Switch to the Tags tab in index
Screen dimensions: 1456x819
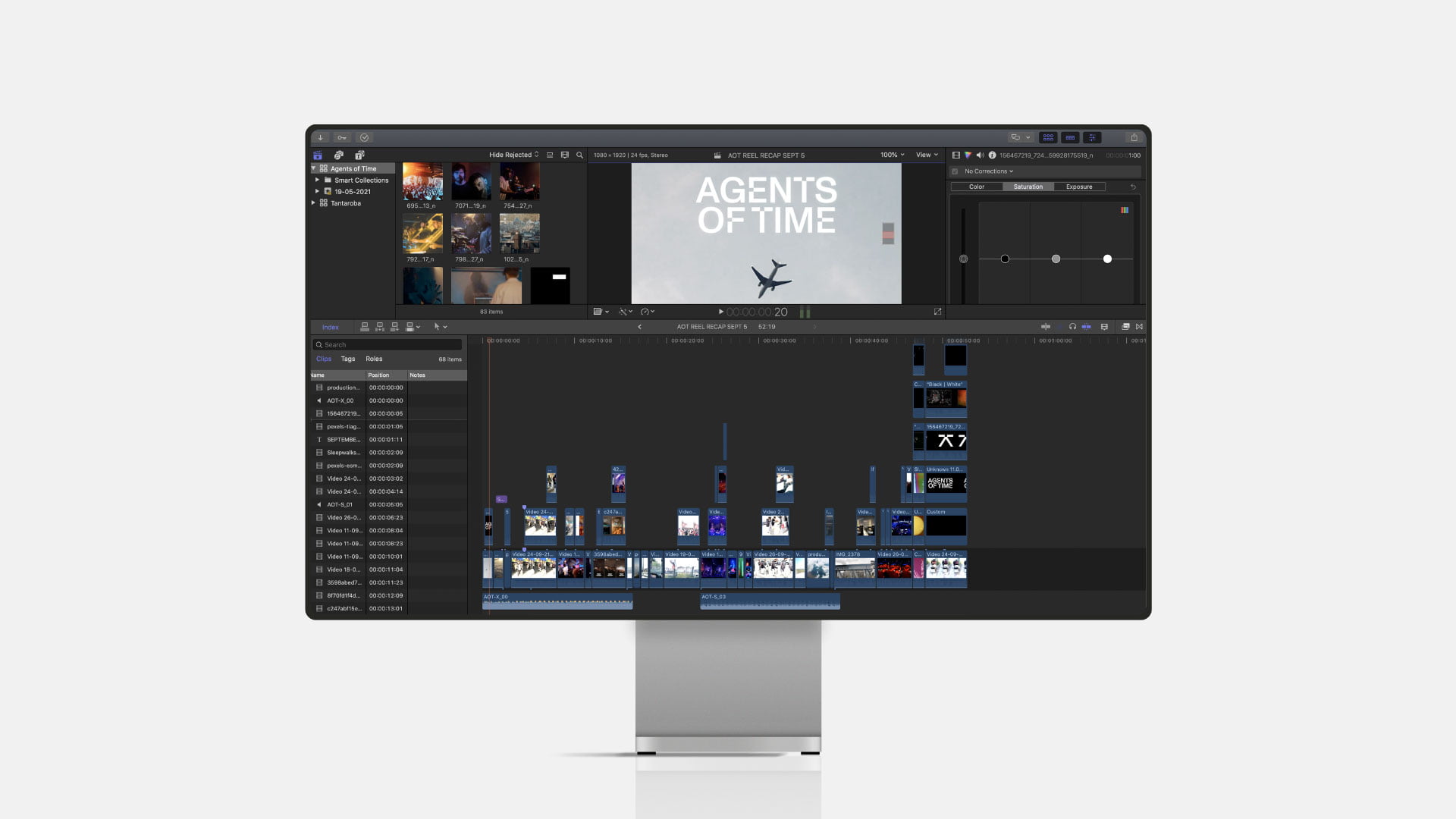(x=348, y=359)
